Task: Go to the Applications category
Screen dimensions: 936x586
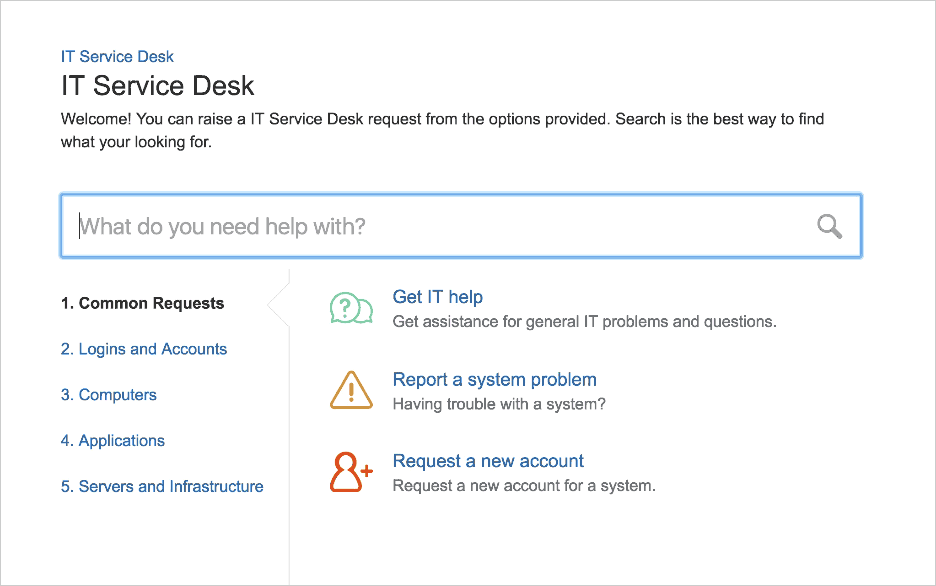Action: [x=113, y=441]
